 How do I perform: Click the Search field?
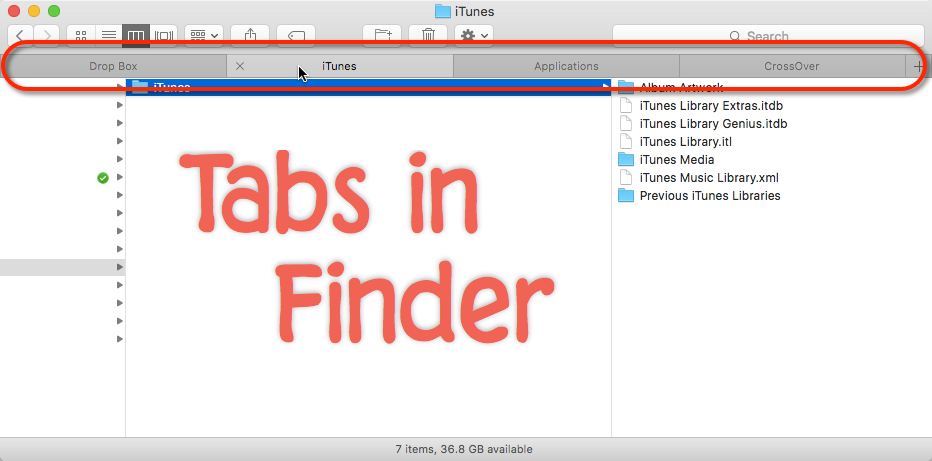pos(768,36)
